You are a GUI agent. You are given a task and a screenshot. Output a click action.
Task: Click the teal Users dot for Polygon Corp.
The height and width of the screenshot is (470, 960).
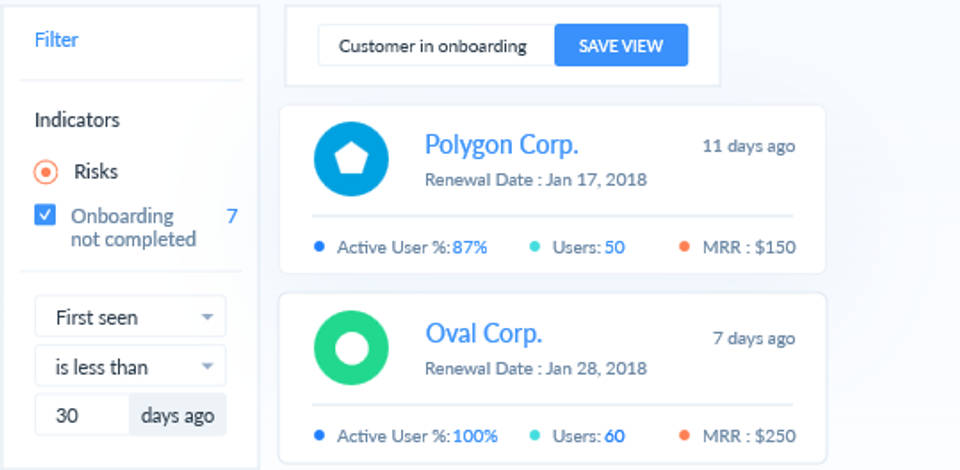535,246
